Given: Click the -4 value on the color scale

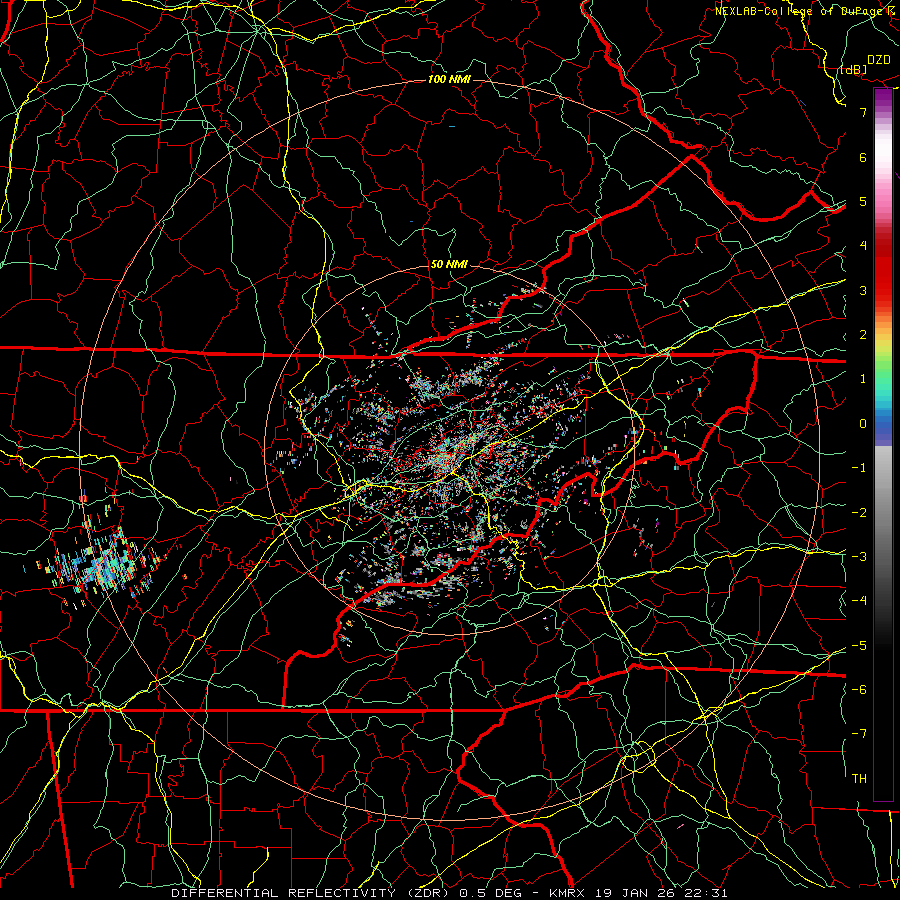Looking at the screenshot, I should tap(859, 600).
